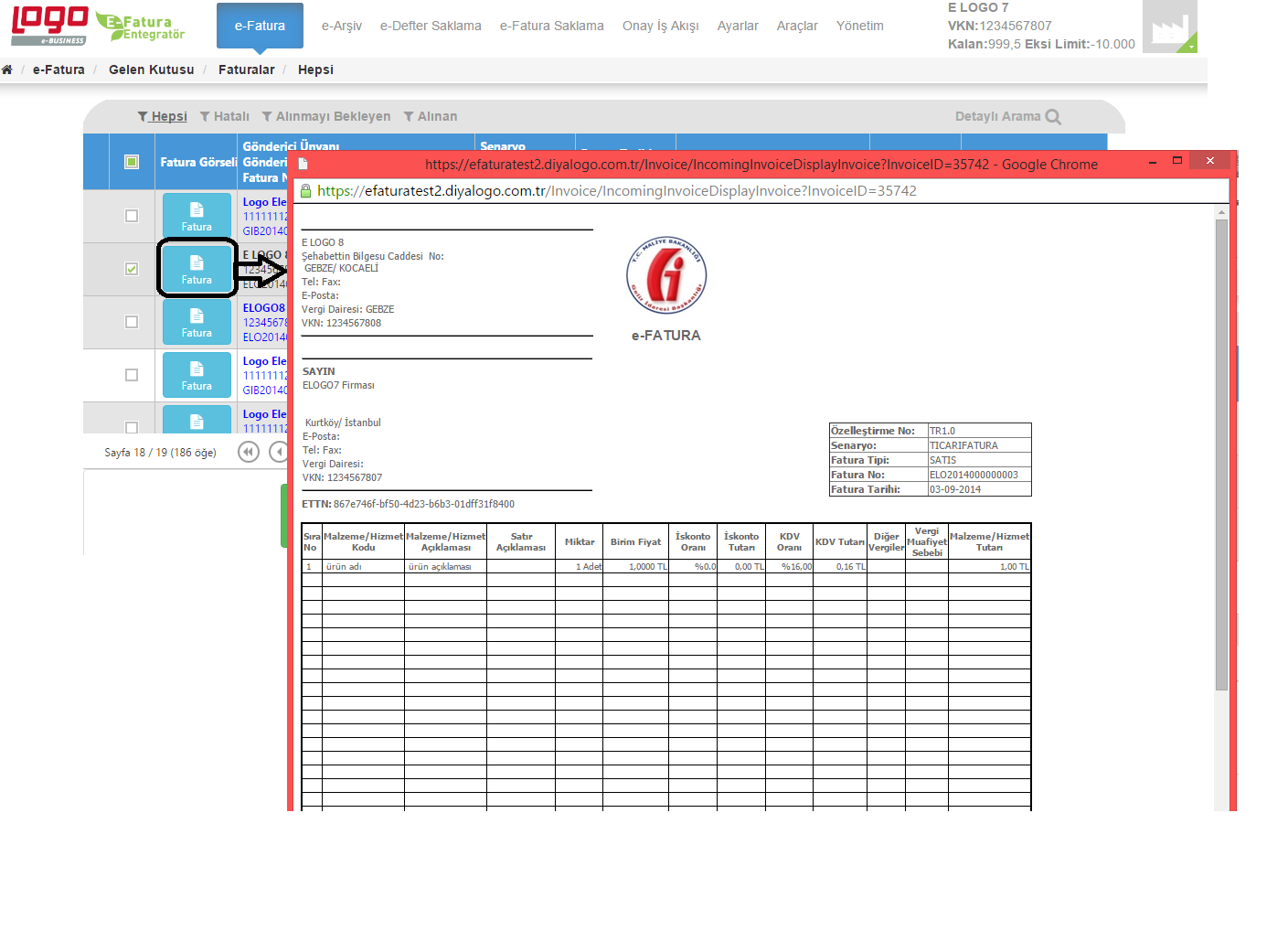Click the e-Fatura breadcrumb link
The width and height of the screenshot is (1288, 952).
pos(59,70)
